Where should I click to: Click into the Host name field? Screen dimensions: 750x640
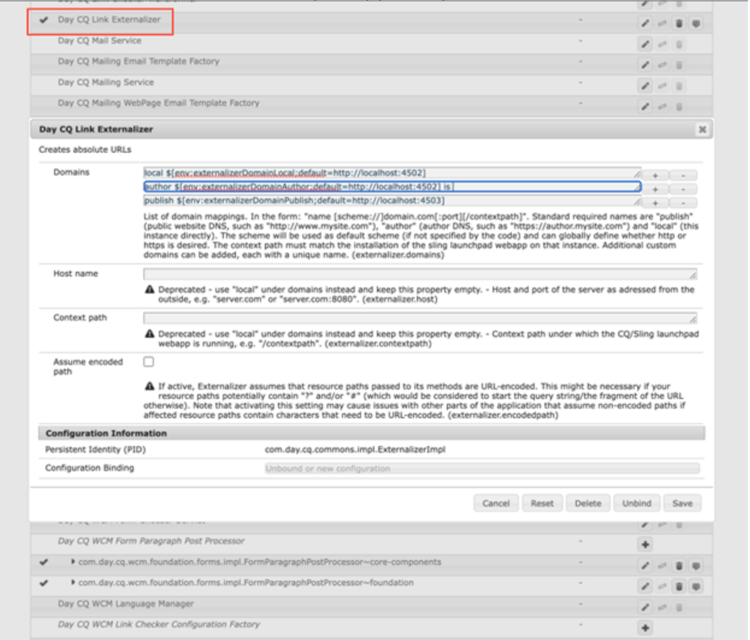tap(420, 274)
